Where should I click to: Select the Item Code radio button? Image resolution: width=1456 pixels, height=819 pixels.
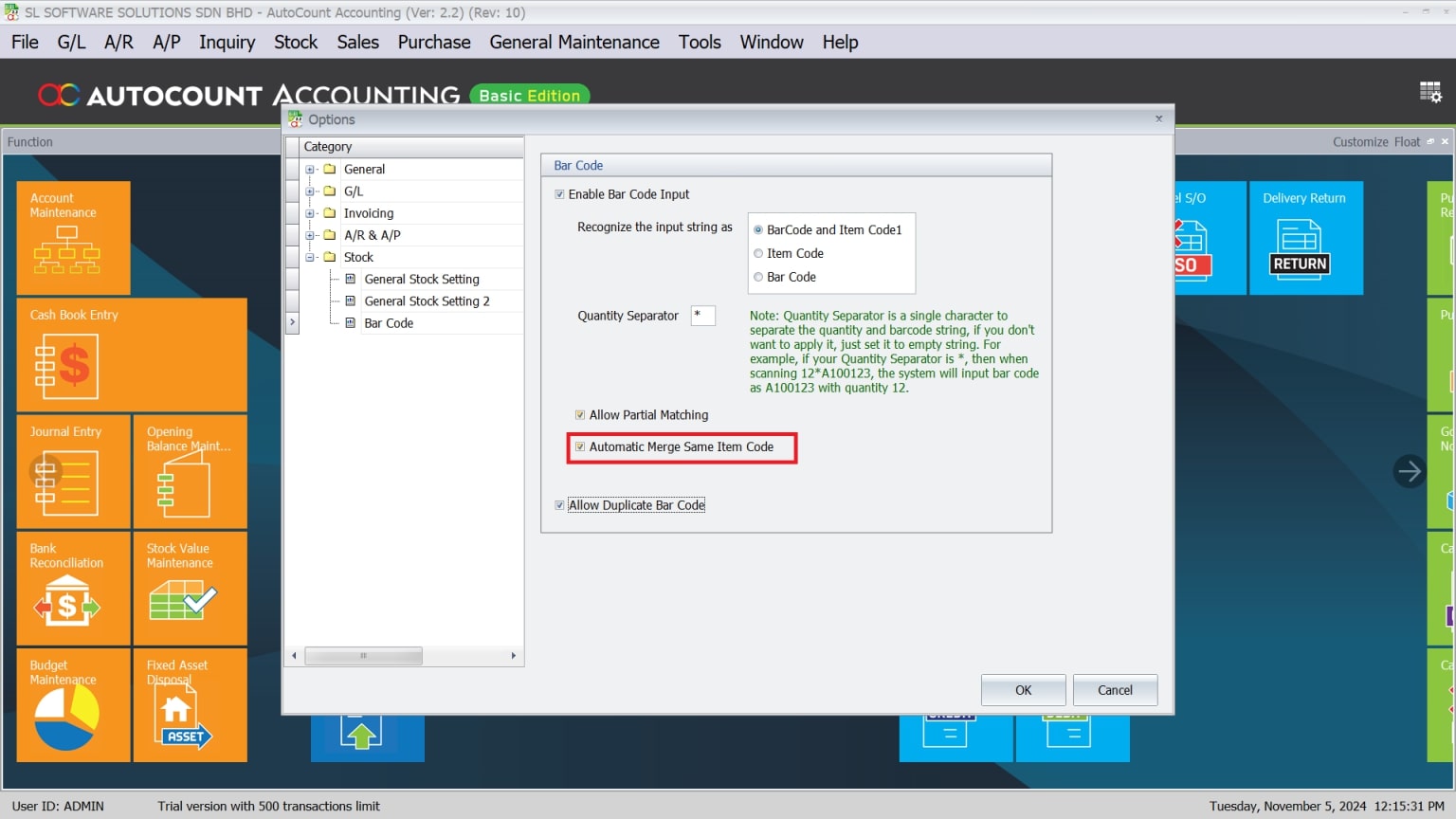point(758,253)
